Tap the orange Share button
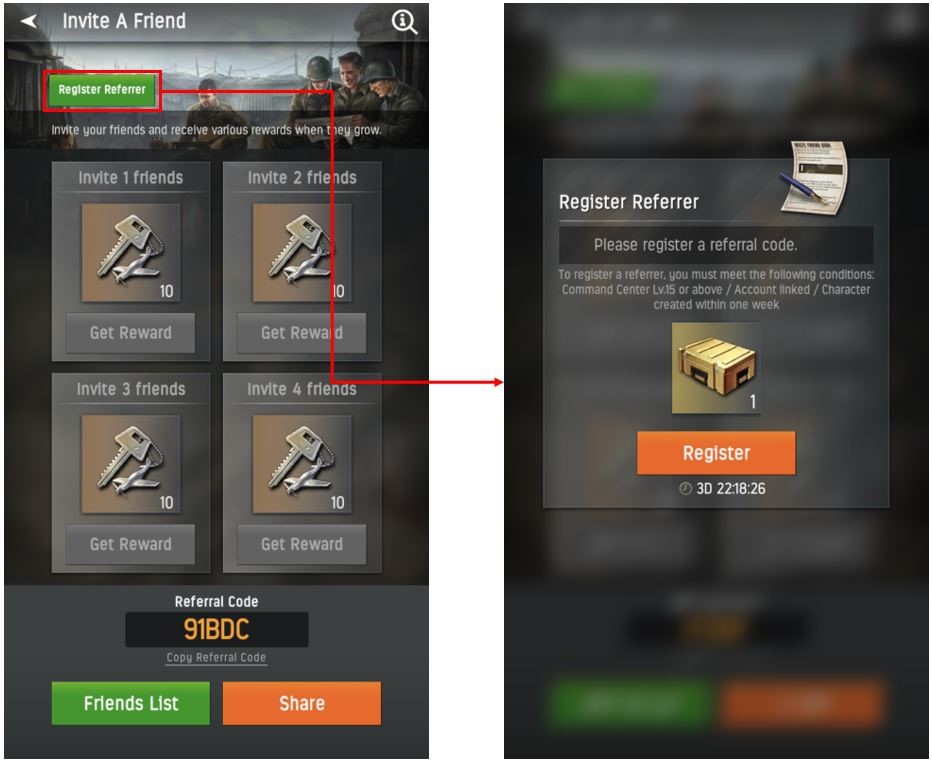 (302, 703)
